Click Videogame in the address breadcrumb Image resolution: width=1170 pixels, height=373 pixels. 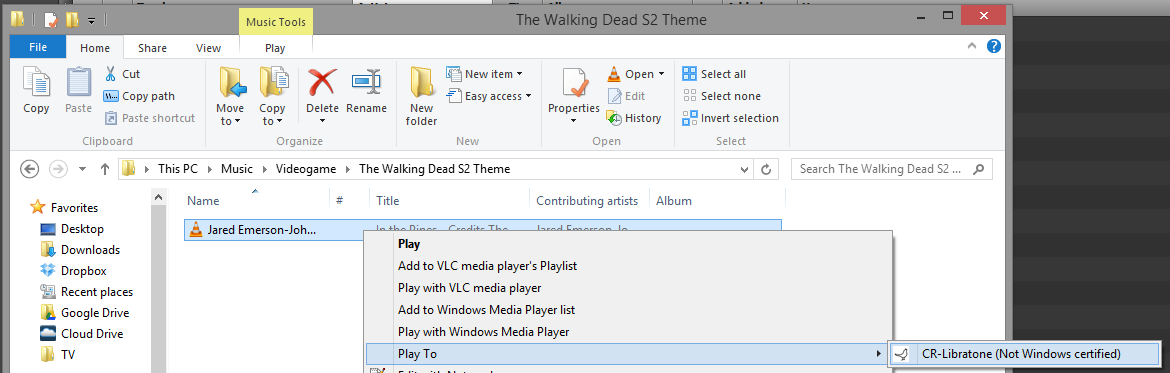pyautogui.click(x=306, y=169)
